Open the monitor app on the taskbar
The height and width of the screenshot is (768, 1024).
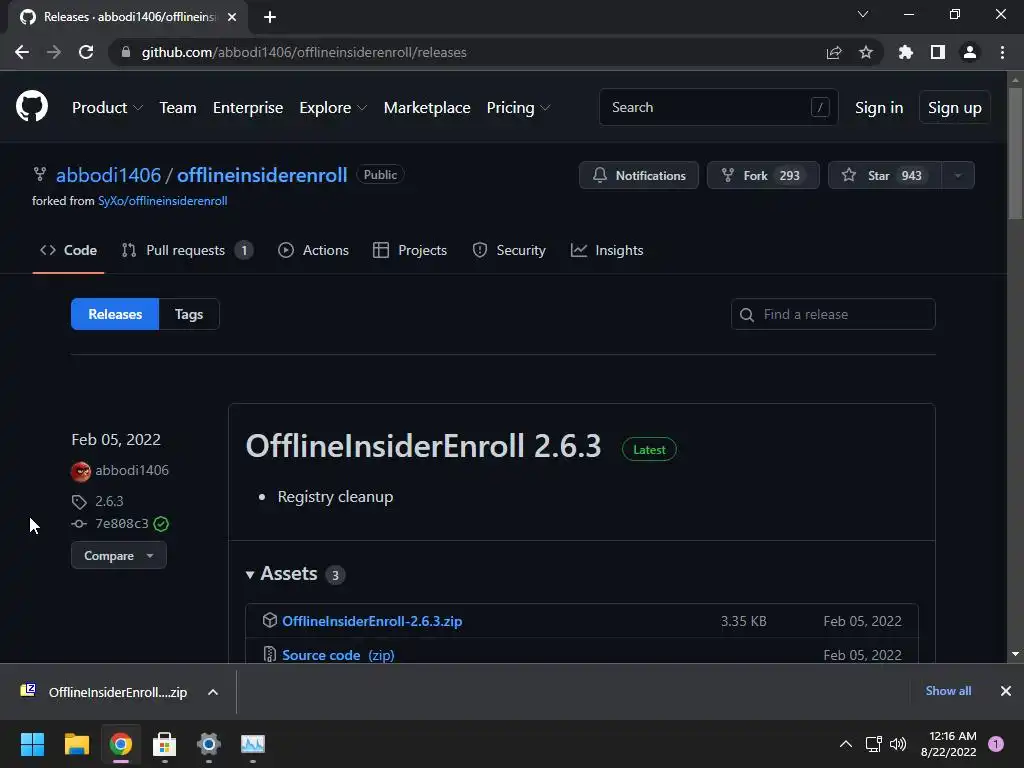click(253, 744)
